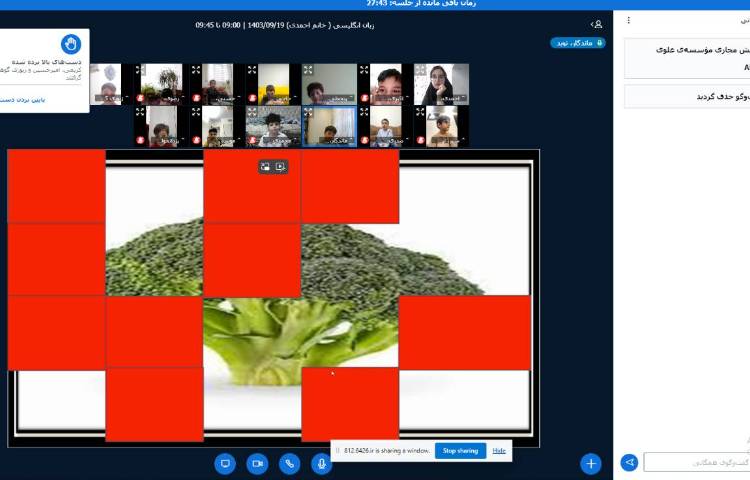Click the send message arrow icon
Viewport: 750px width, 480px height.
(629, 462)
